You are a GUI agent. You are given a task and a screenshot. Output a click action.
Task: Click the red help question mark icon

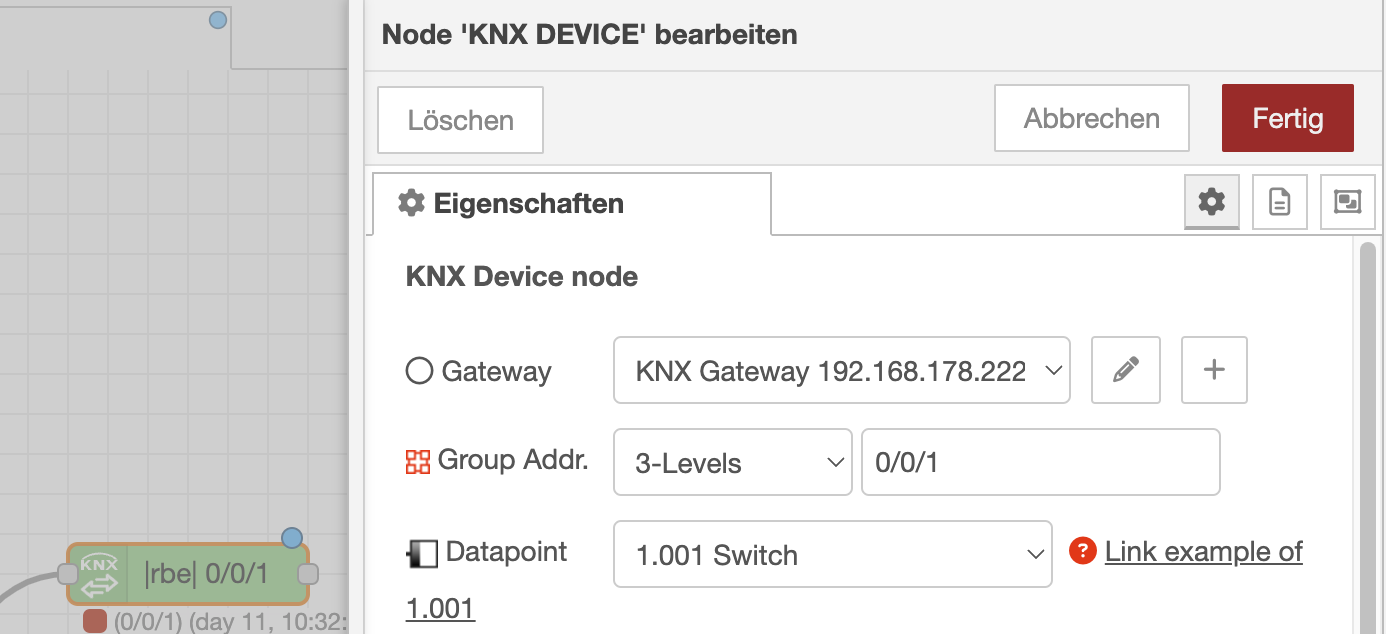(1083, 551)
